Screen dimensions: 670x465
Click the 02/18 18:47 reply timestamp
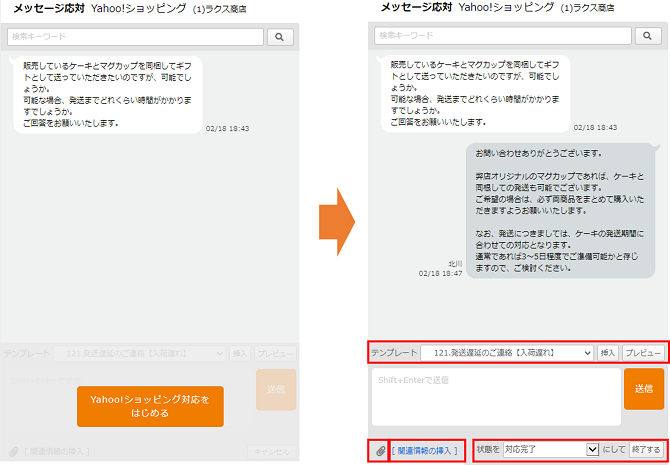(x=440, y=273)
